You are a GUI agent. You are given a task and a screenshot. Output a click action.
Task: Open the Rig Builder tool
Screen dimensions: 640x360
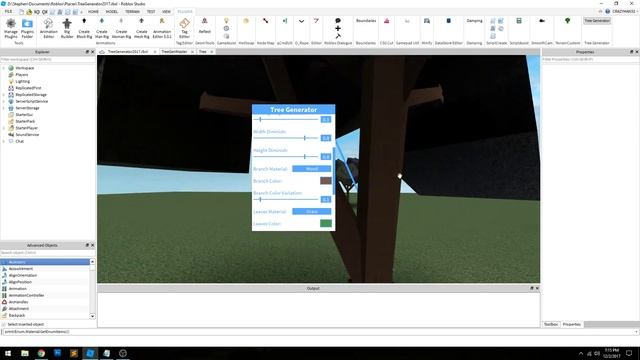click(x=67, y=28)
